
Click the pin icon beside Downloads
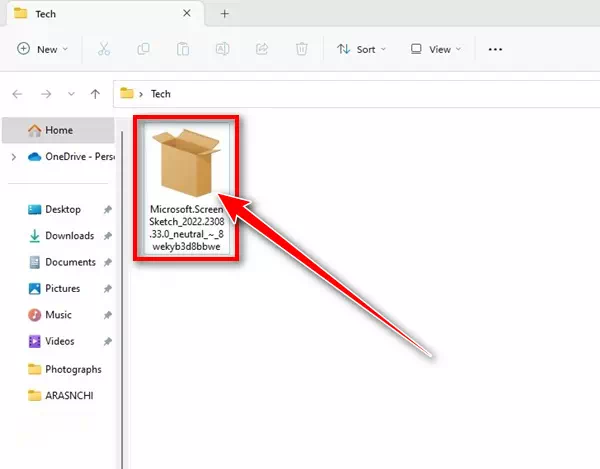click(108, 236)
